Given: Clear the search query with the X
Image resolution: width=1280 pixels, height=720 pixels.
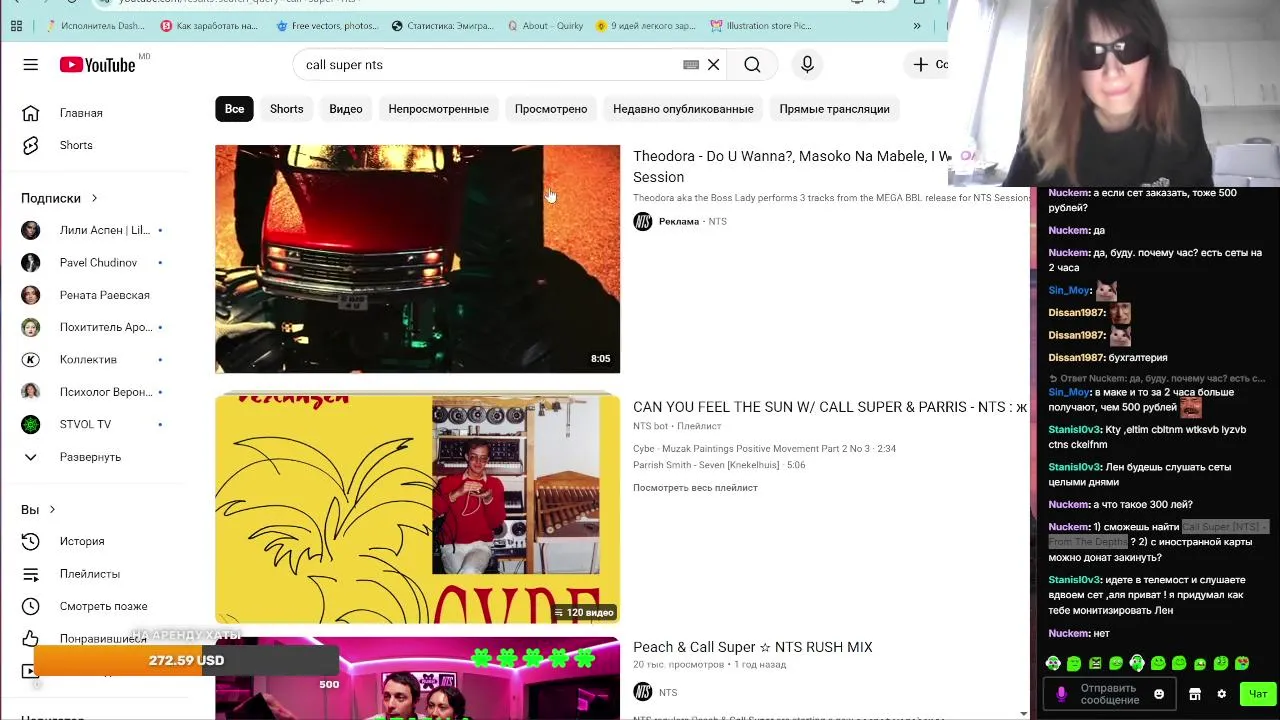Looking at the screenshot, I should pyautogui.click(x=714, y=65).
